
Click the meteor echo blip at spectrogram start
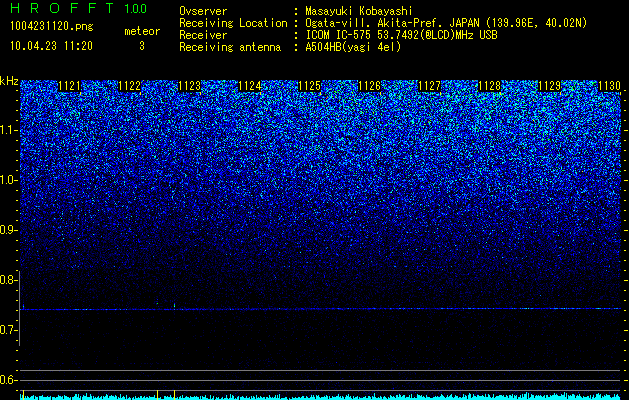tap(23, 306)
